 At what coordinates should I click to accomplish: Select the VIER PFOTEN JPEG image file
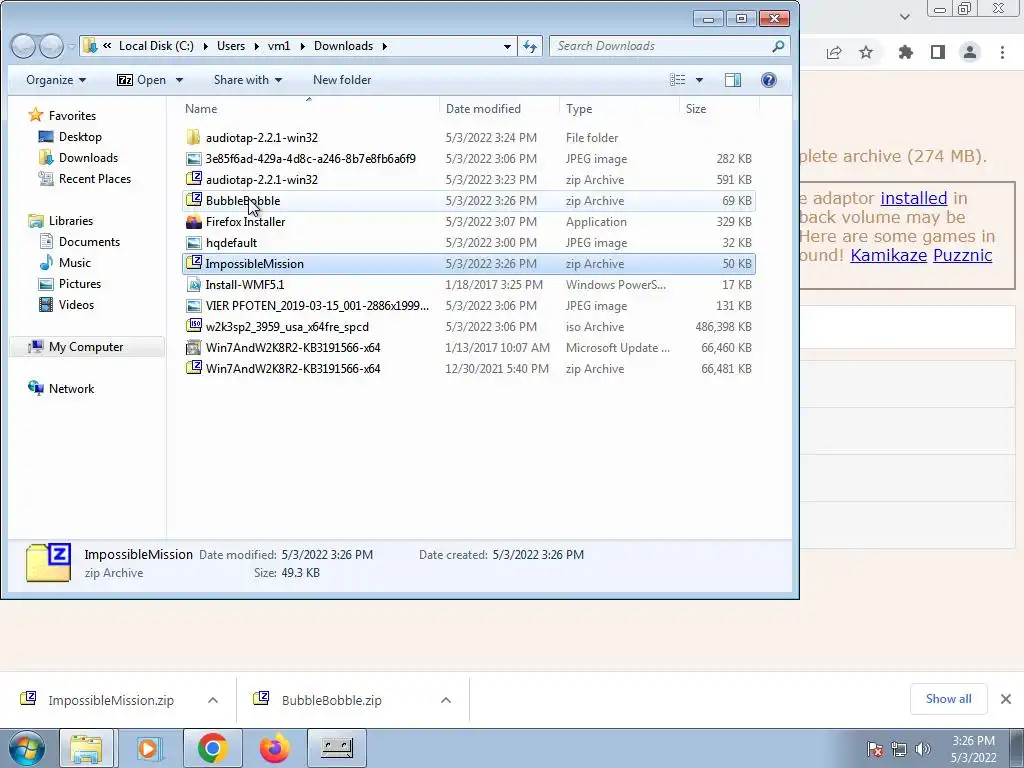coord(468,306)
